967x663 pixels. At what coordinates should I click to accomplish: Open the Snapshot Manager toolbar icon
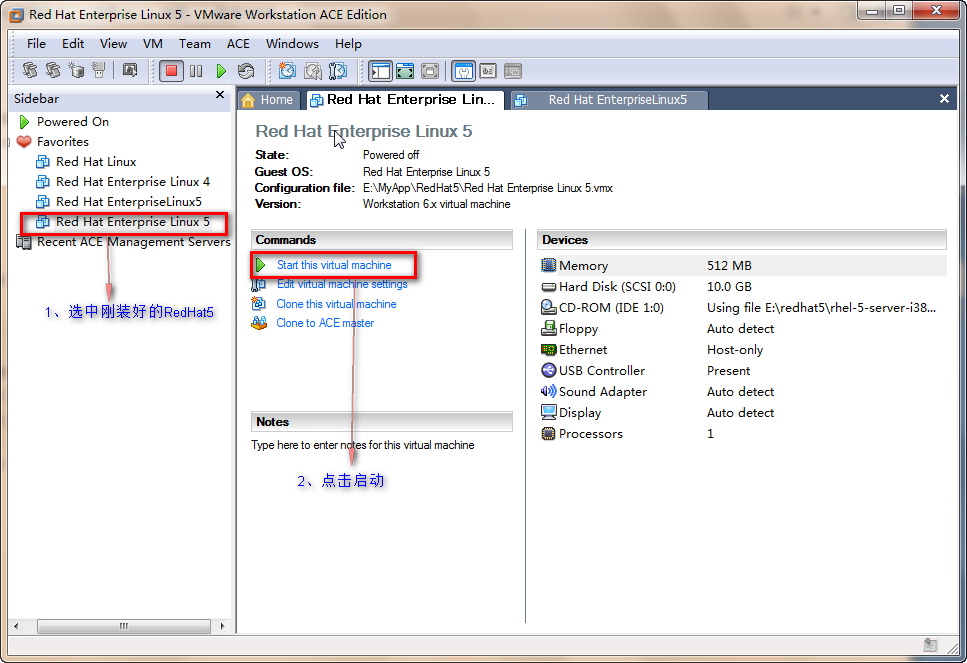click(x=337, y=72)
